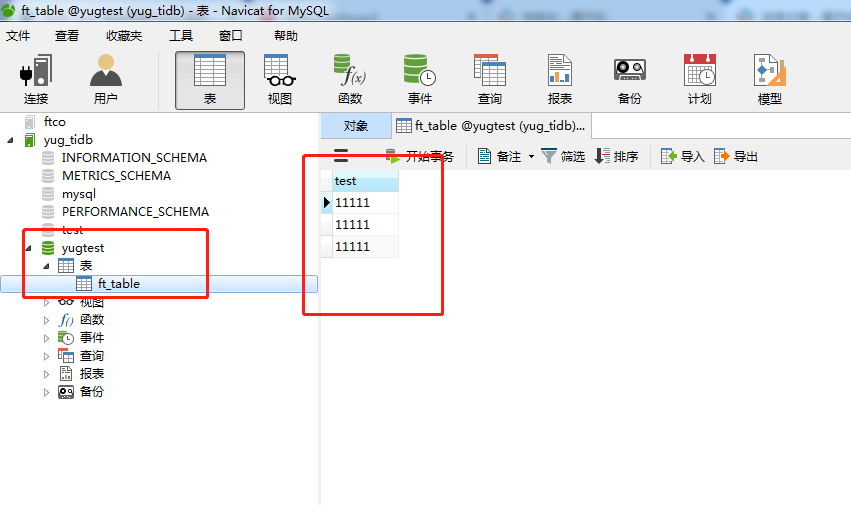Image resolution: width=851 pixels, height=505 pixels.
Task: Select the second 11111 cell
Action: (365, 224)
